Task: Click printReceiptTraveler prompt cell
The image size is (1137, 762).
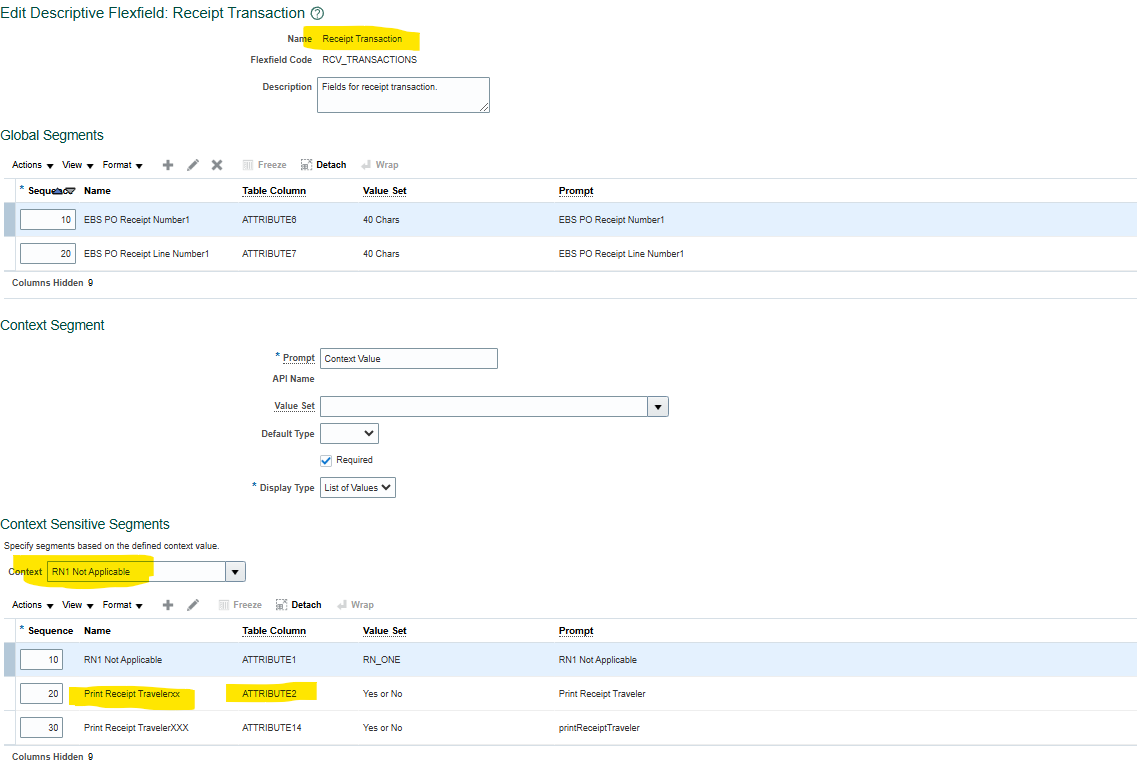Action: pos(599,728)
